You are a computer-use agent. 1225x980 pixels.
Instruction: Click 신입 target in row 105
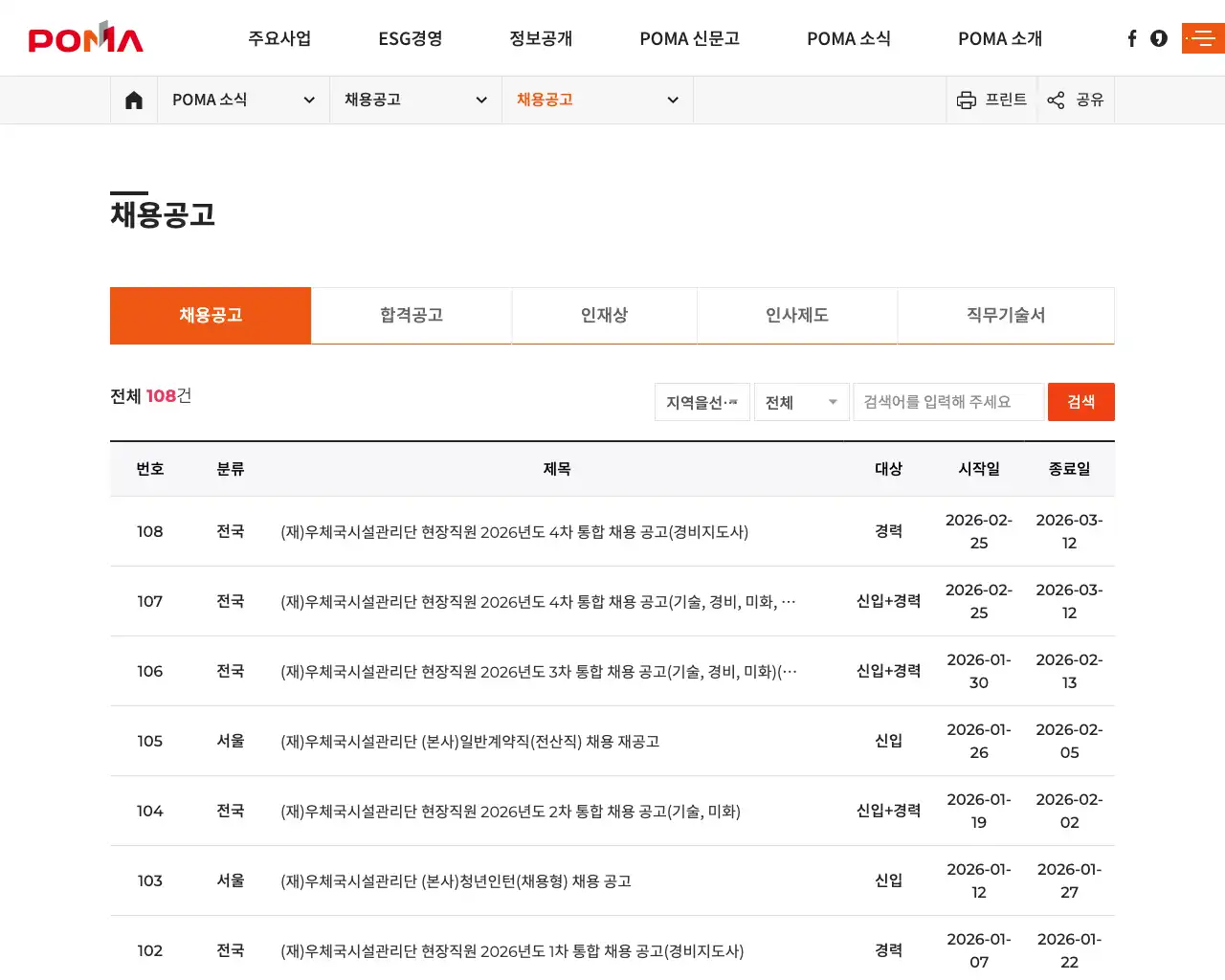pyautogui.click(x=889, y=741)
